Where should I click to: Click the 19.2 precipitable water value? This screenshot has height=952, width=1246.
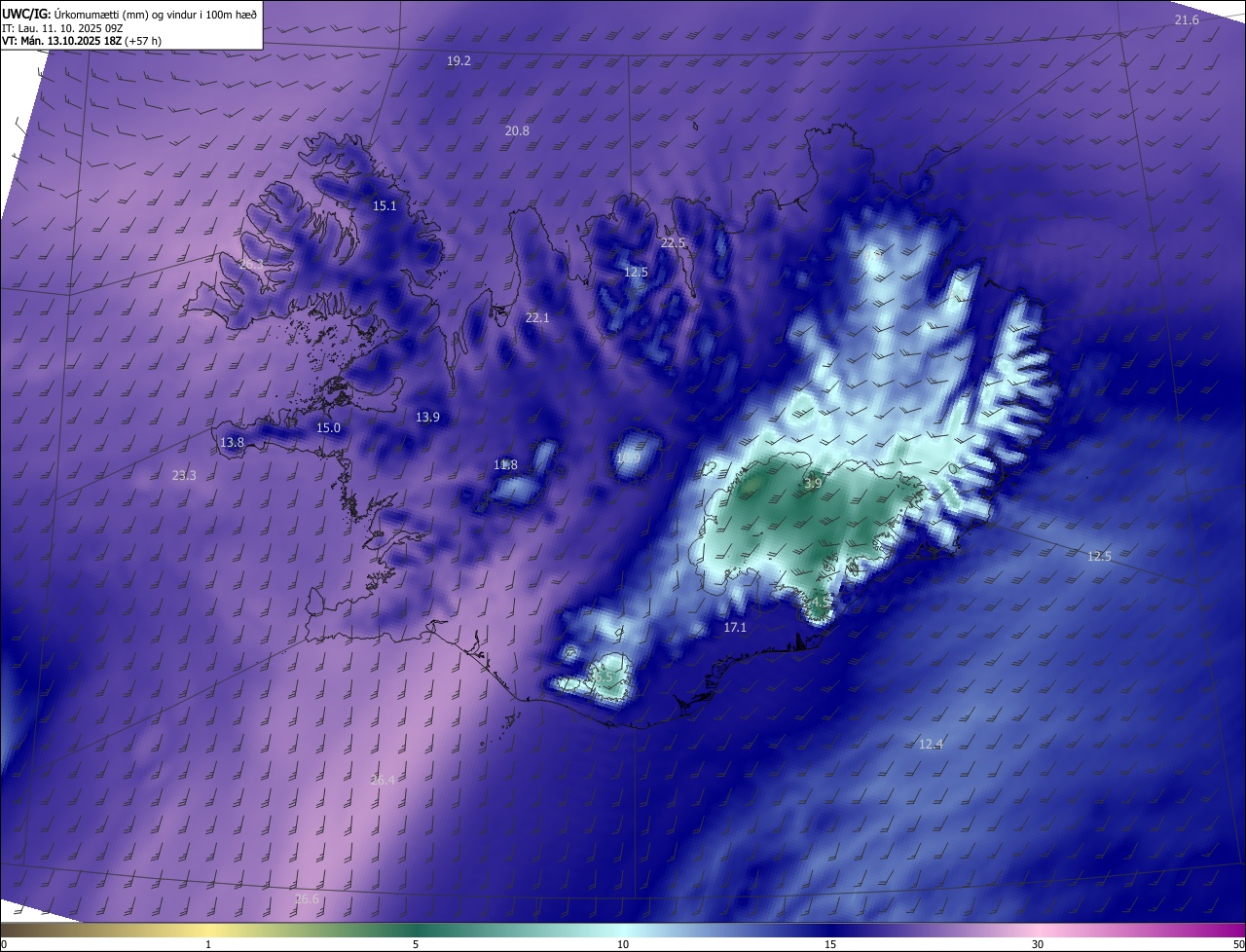[x=458, y=61]
